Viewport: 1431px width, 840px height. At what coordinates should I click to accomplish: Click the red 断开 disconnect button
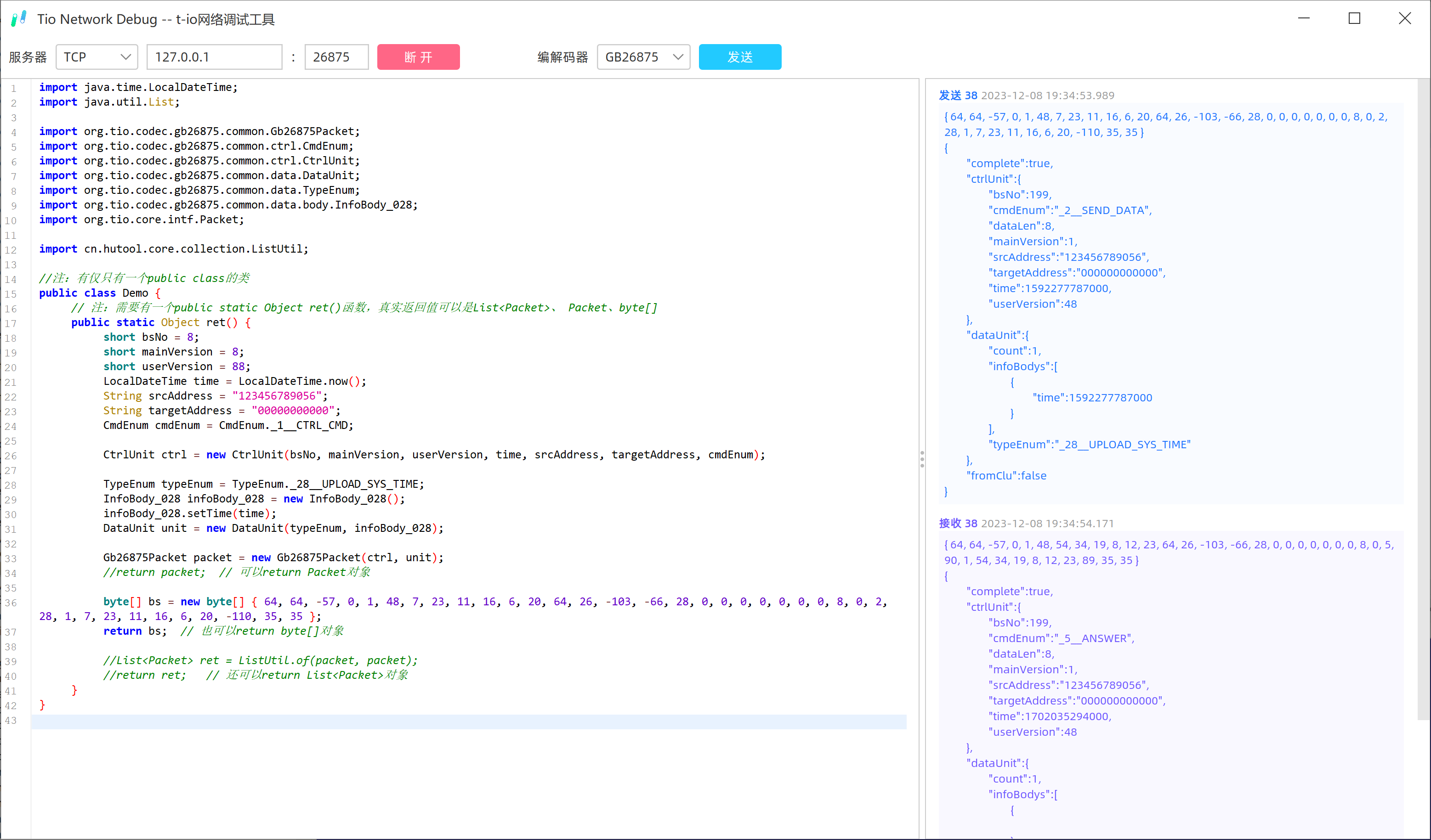(x=419, y=57)
